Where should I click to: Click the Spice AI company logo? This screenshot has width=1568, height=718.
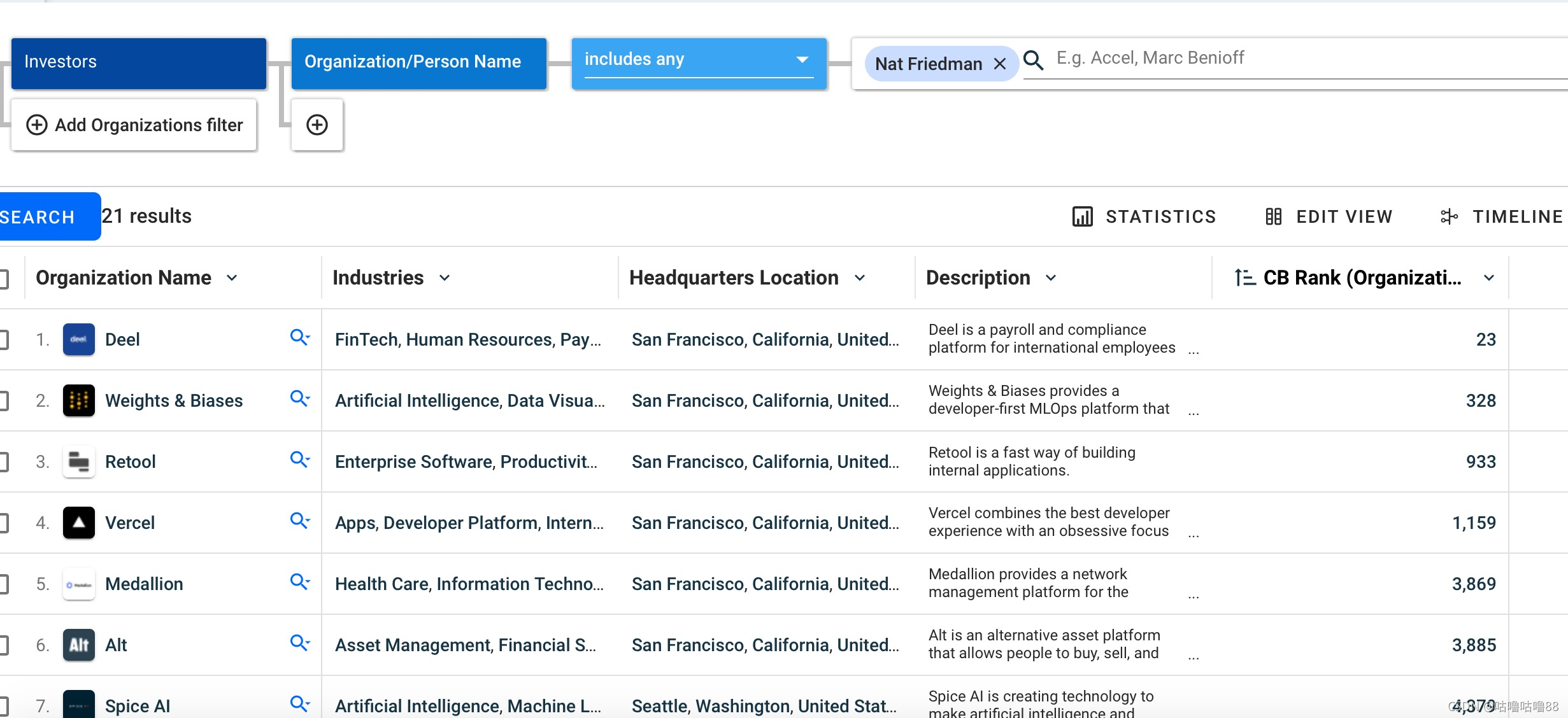click(79, 704)
